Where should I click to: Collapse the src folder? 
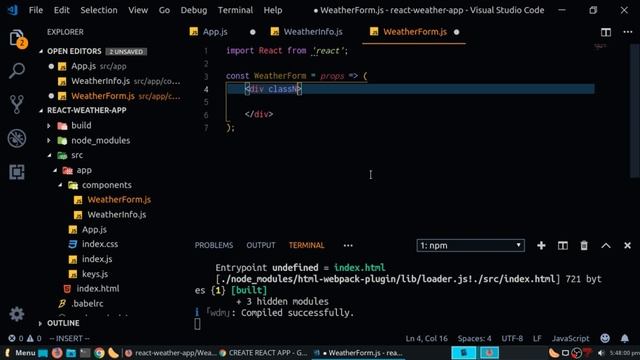point(77,155)
